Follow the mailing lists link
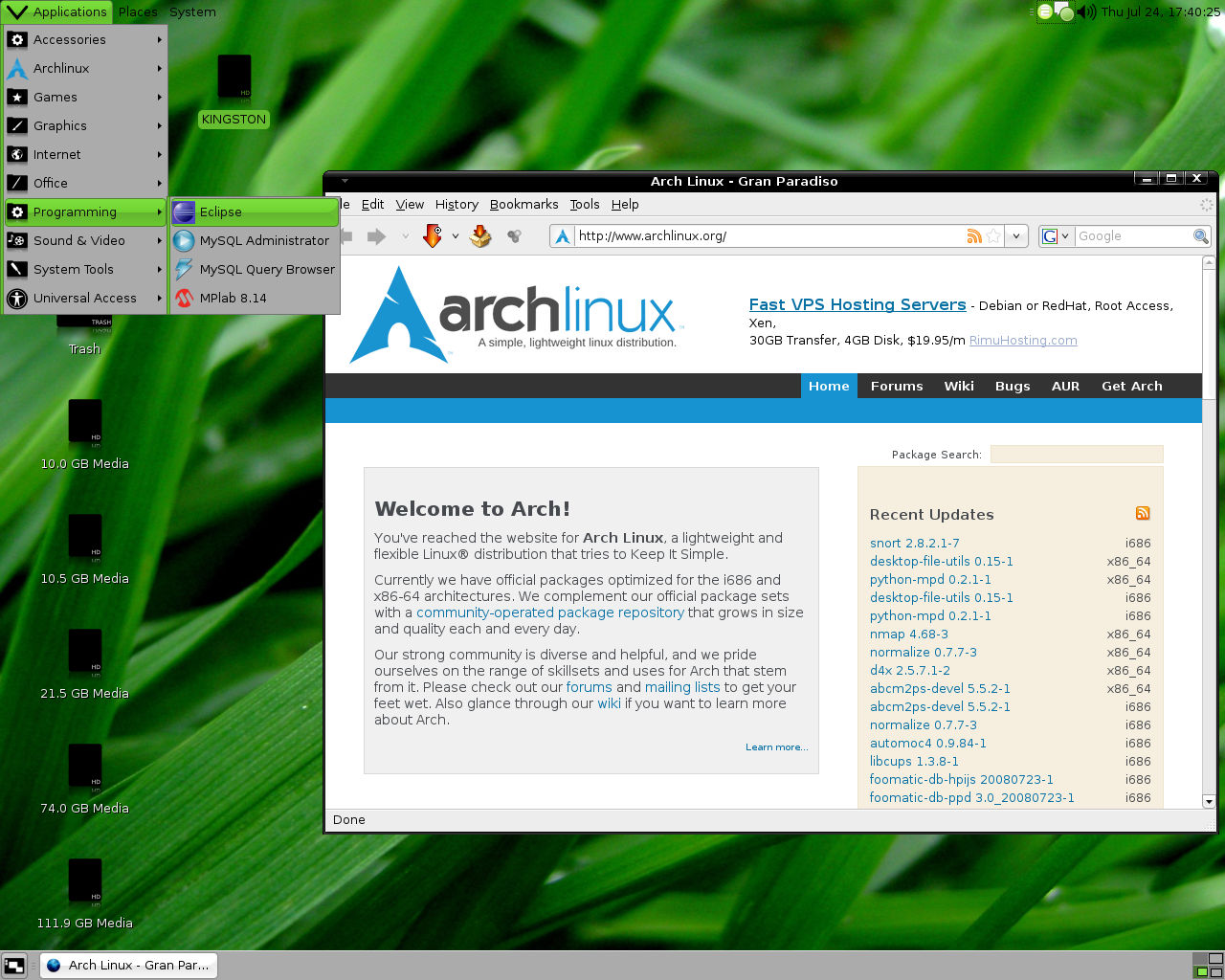 (682, 687)
